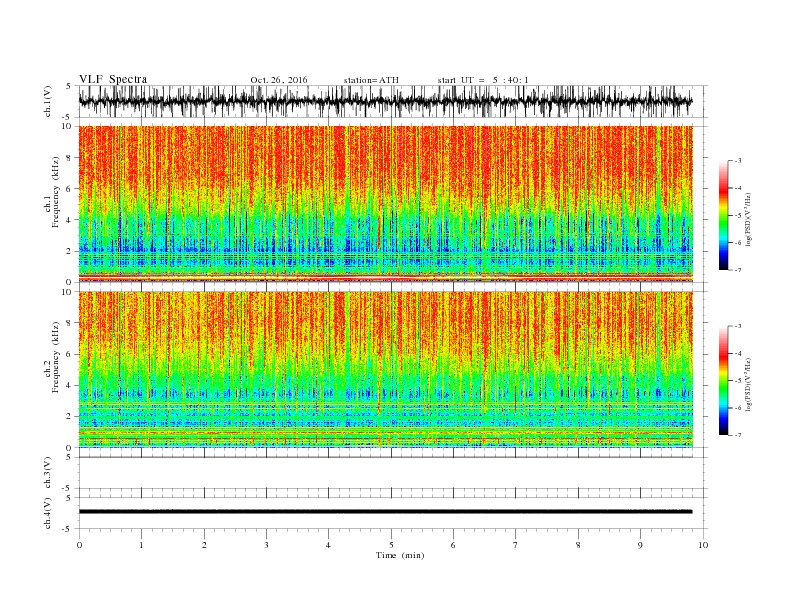
Task: Click the '-3' tick on ch.1 color bar
Action: (737, 161)
